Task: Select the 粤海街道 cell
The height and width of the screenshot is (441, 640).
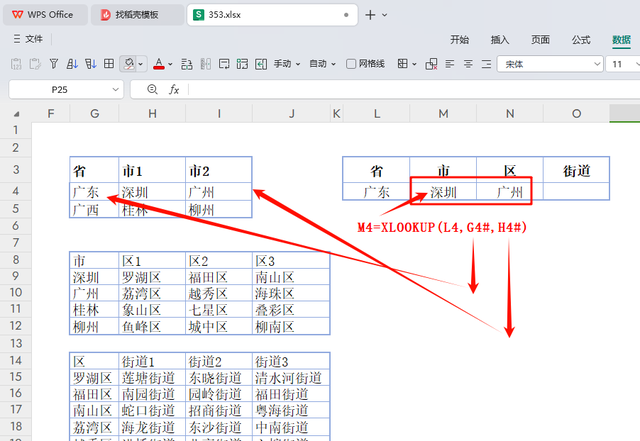Action: (x=291, y=410)
